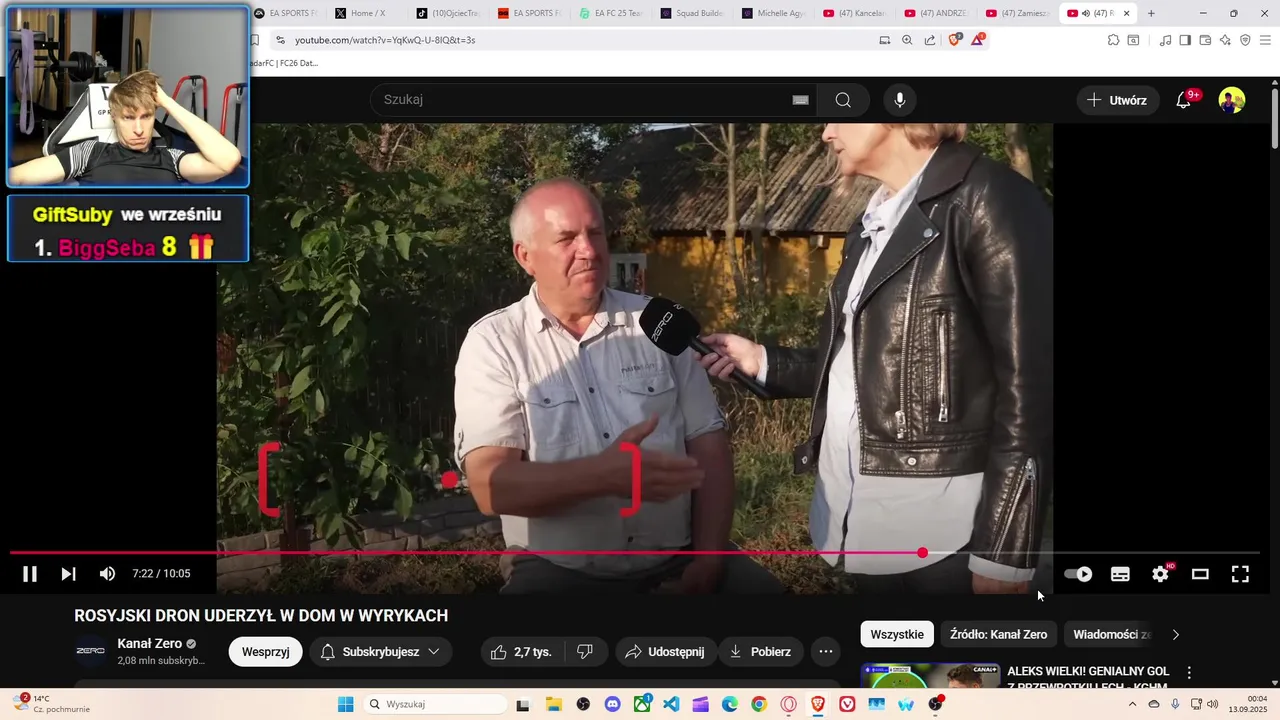Open the more actions (three dots) menu under the video
The image size is (1280, 720).
click(x=826, y=652)
